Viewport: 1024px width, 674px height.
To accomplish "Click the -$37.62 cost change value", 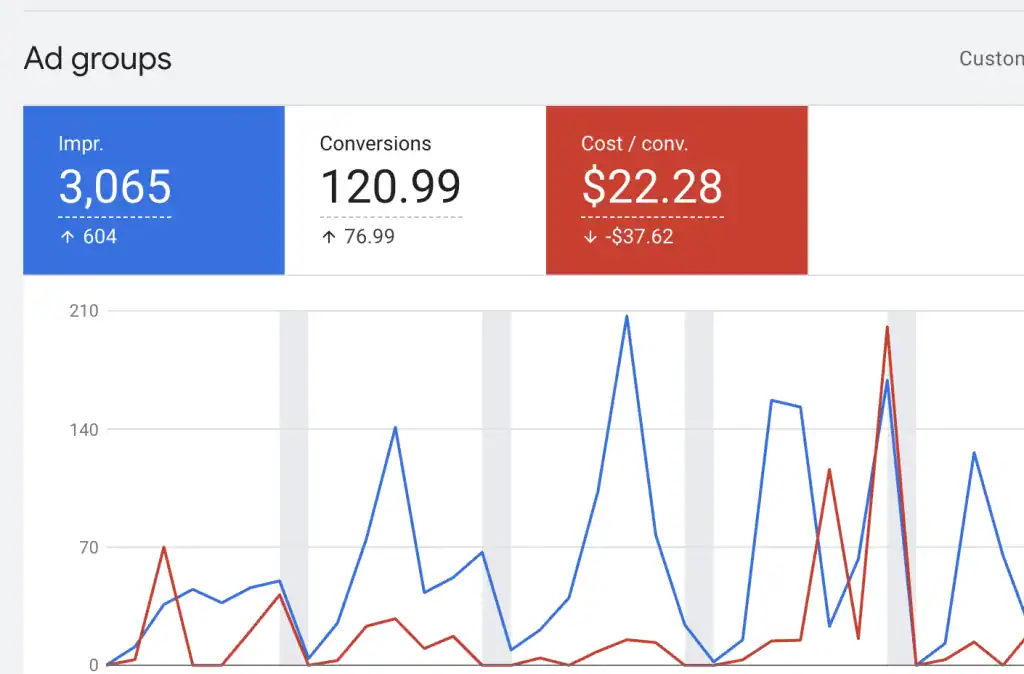I will (639, 236).
